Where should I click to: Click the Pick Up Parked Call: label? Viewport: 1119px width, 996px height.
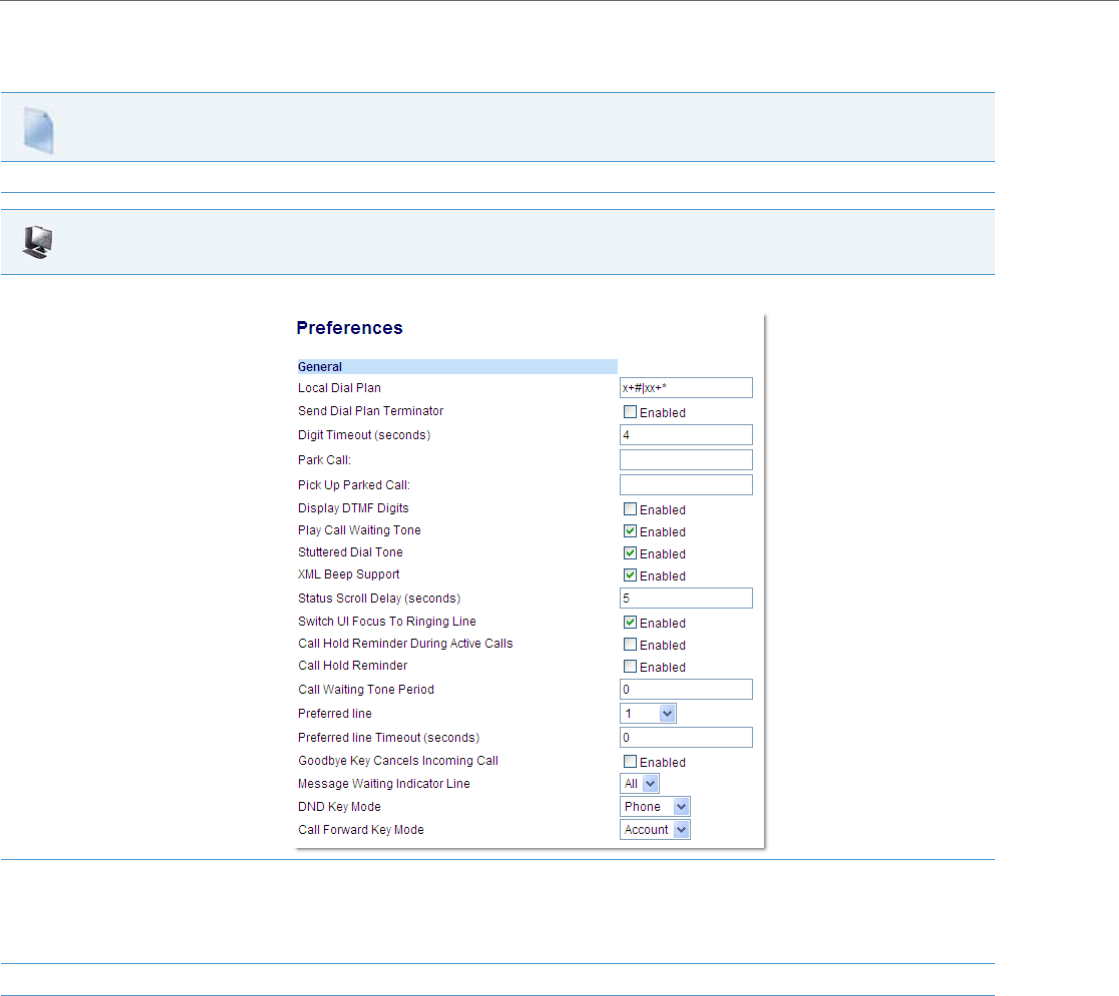(354, 485)
